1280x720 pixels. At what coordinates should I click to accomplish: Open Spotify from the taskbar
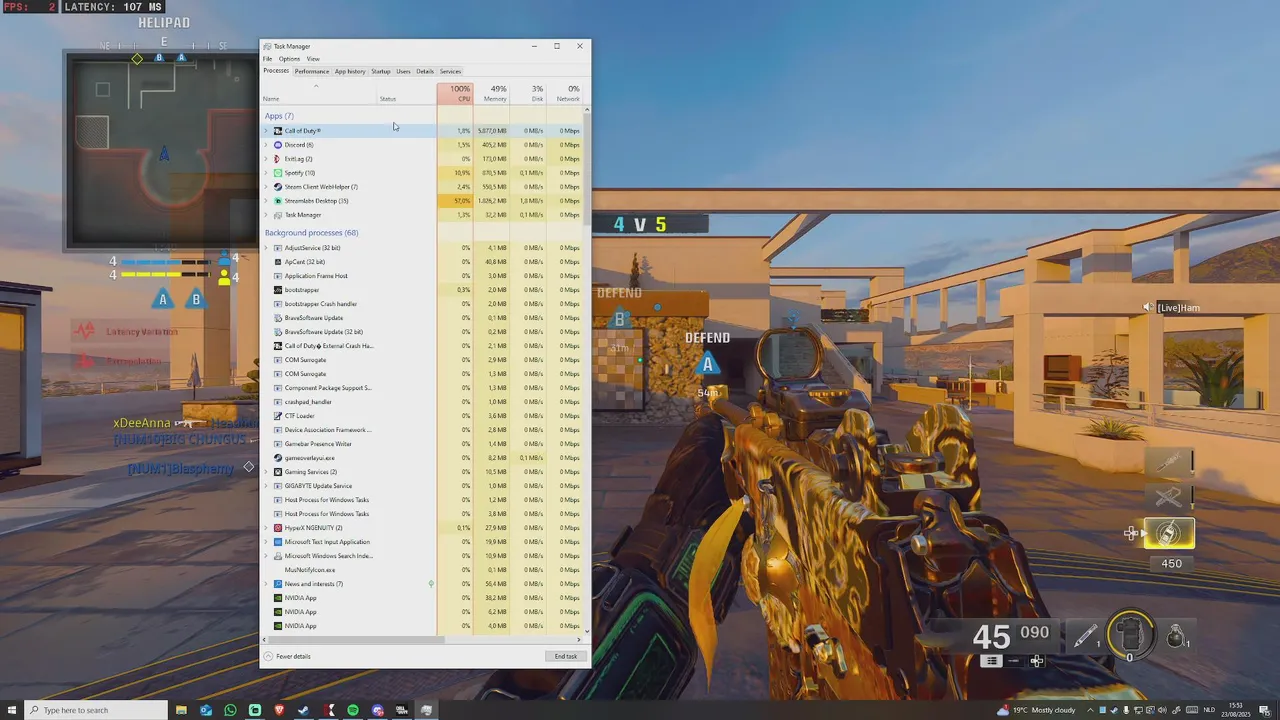(x=353, y=710)
